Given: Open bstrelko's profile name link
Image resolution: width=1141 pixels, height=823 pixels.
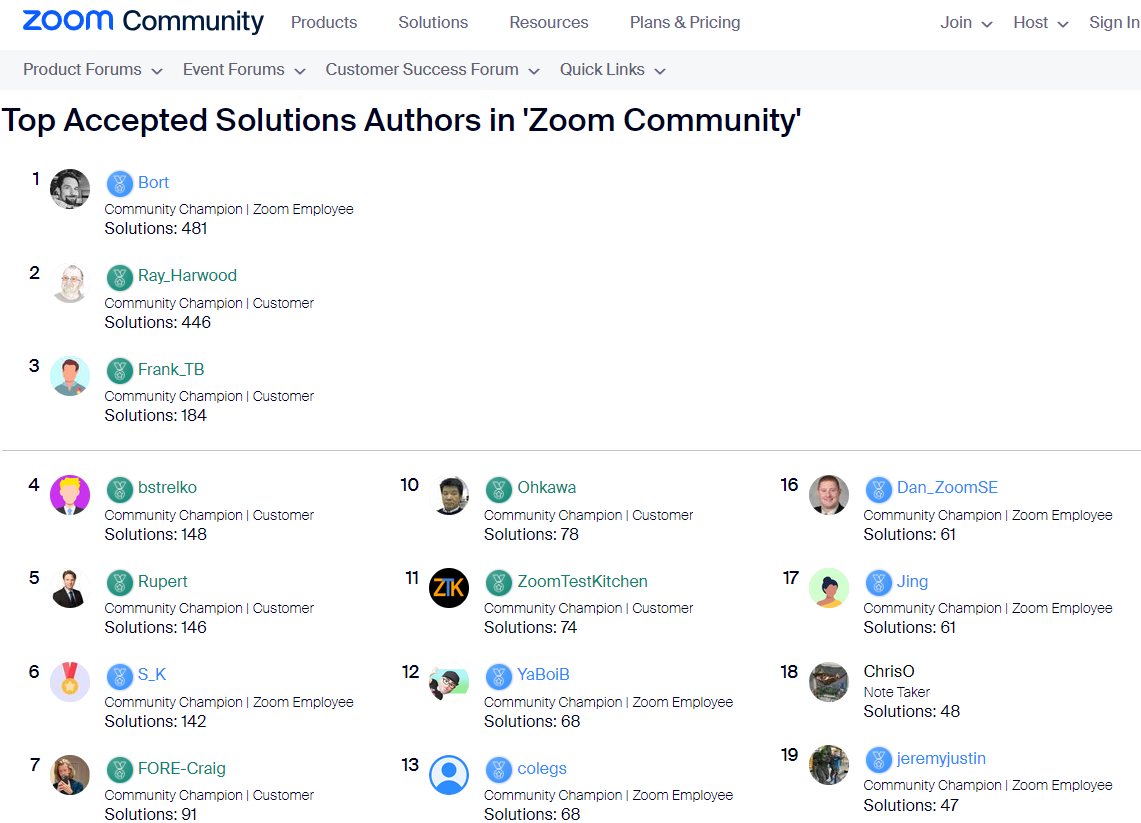Looking at the screenshot, I should pos(167,488).
